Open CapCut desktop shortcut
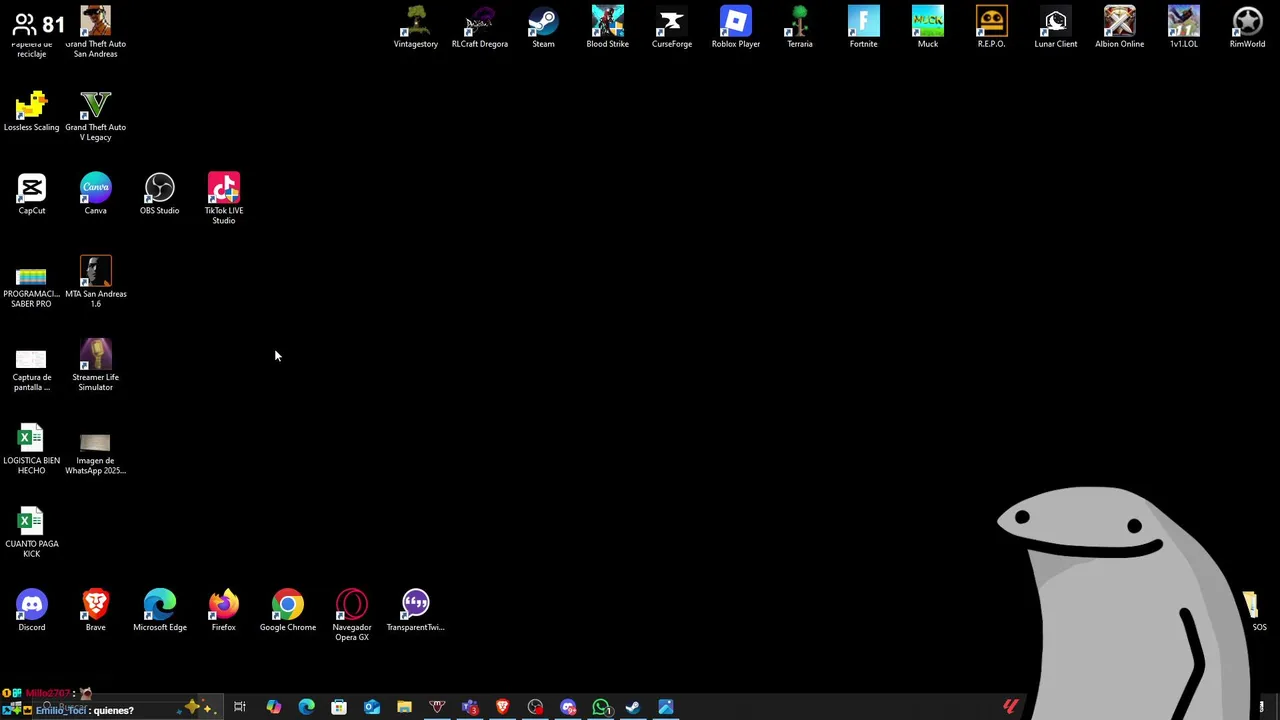The width and height of the screenshot is (1280, 720). [x=31, y=194]
